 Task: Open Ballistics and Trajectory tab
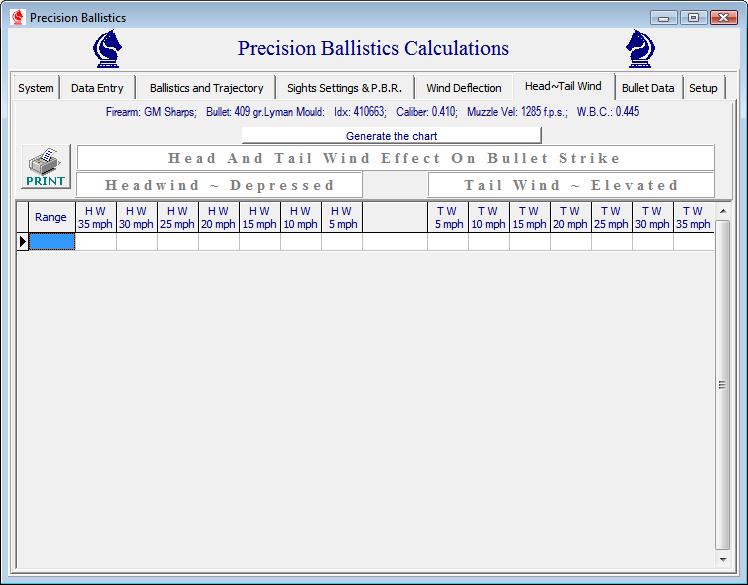(206, 88)
